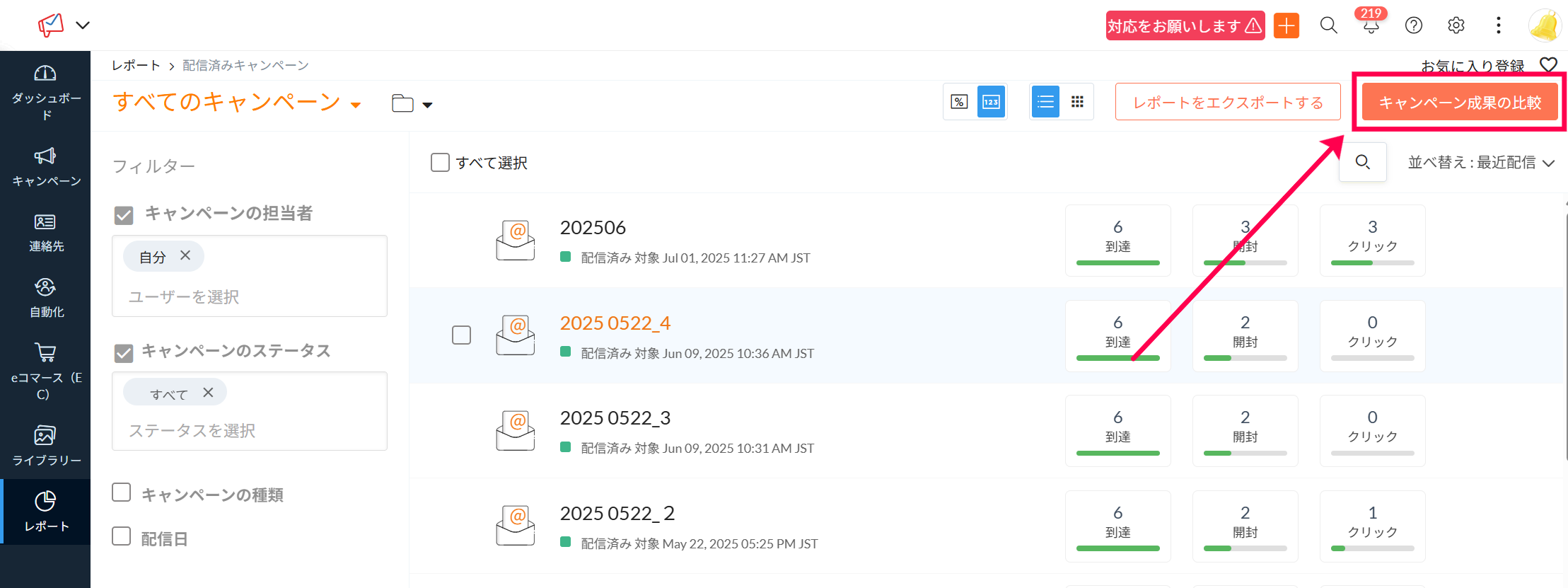1568x588 pixels.
Task: Check the すべて選択 checkbox
Action: 440,163
